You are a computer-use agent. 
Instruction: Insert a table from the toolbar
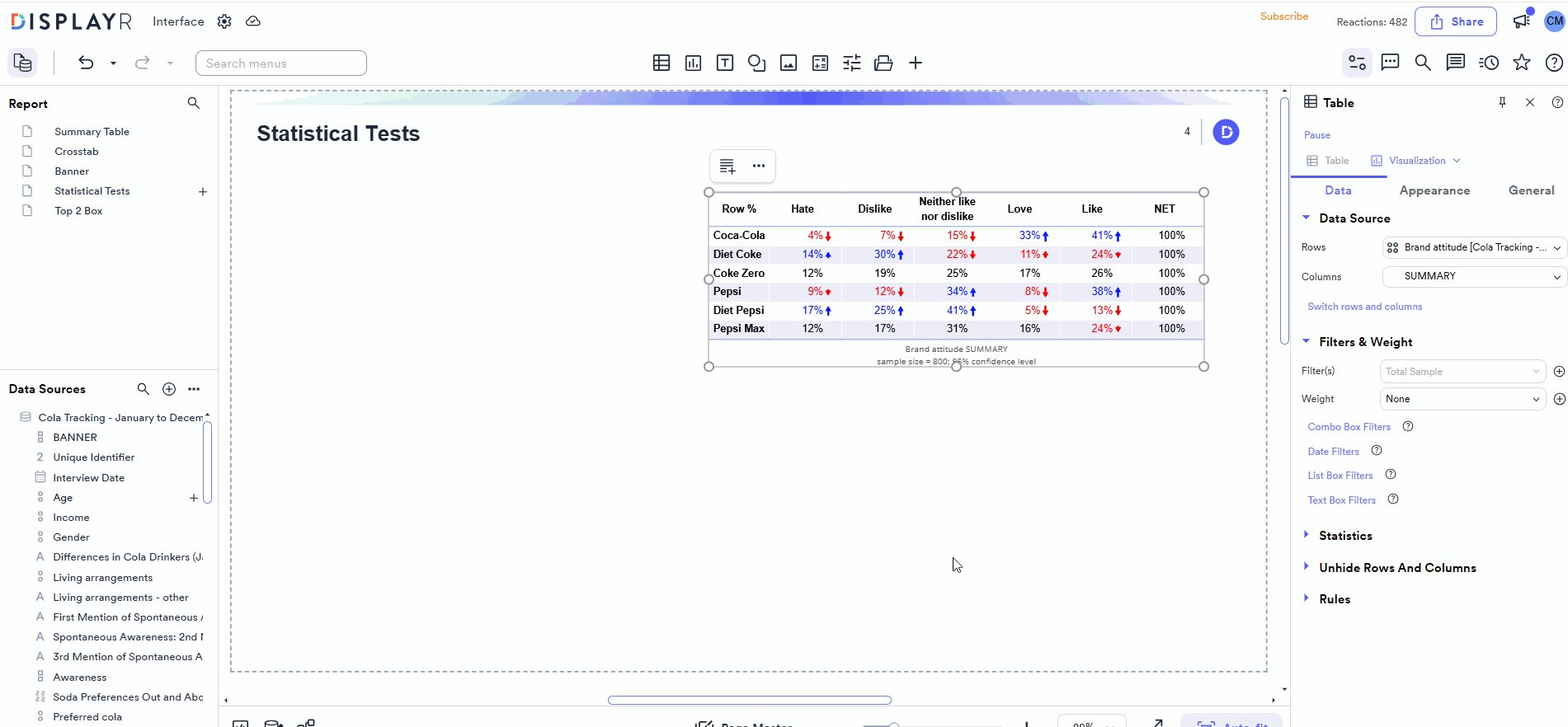pos(661,63)
